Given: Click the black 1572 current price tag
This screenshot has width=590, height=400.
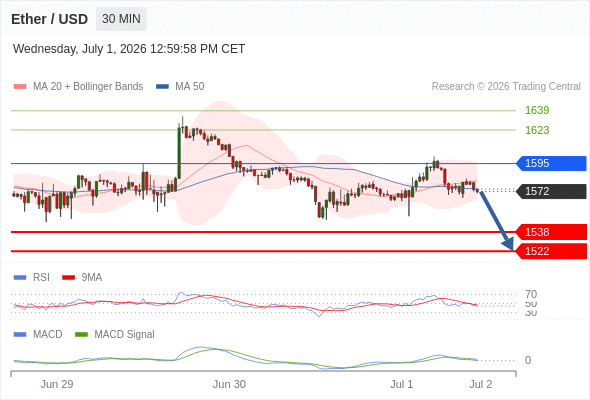Looking at the screenshot, I should click(x=551, y=191).
